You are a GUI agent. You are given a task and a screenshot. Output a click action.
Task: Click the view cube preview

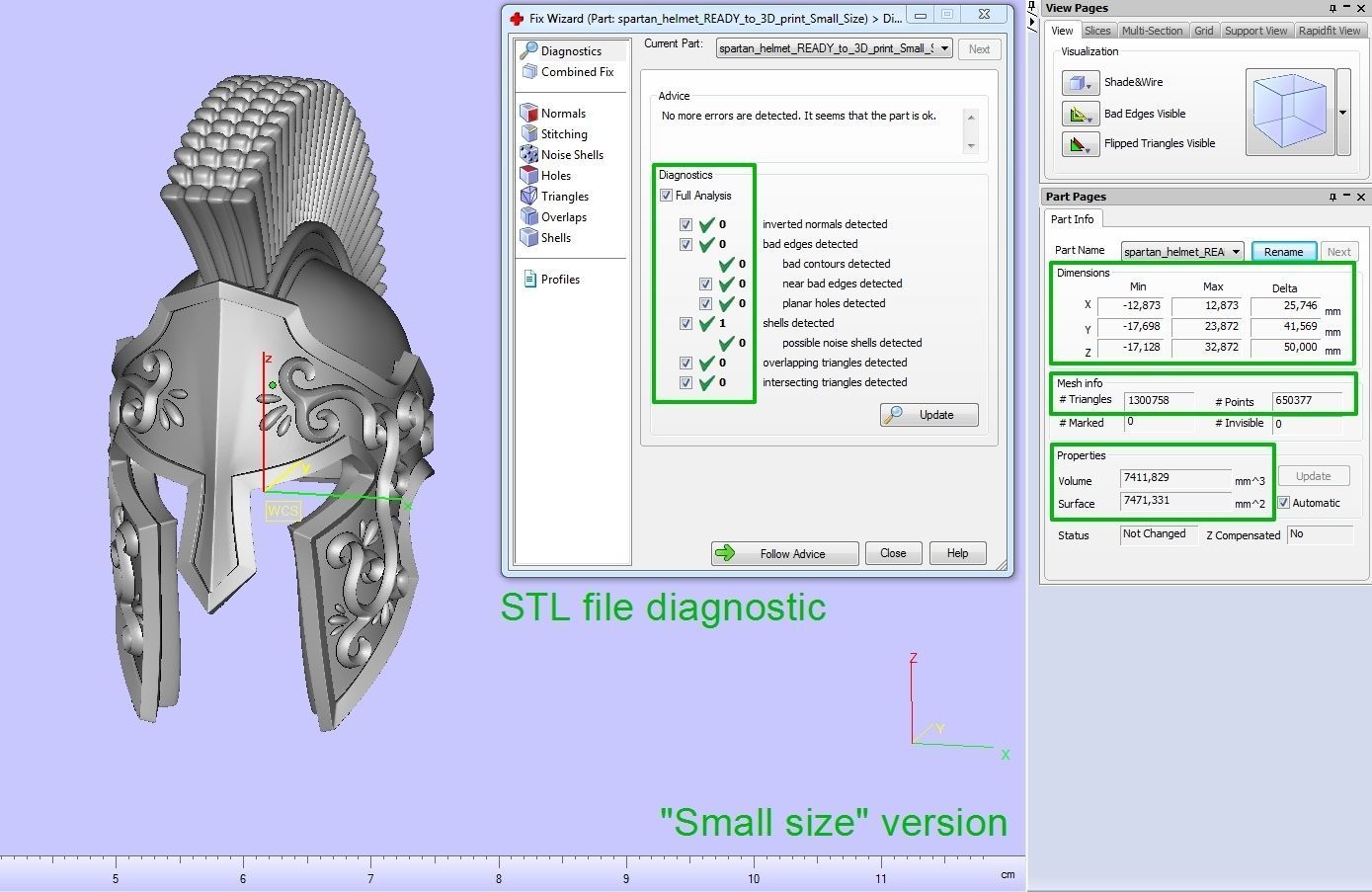[1290, 112]
